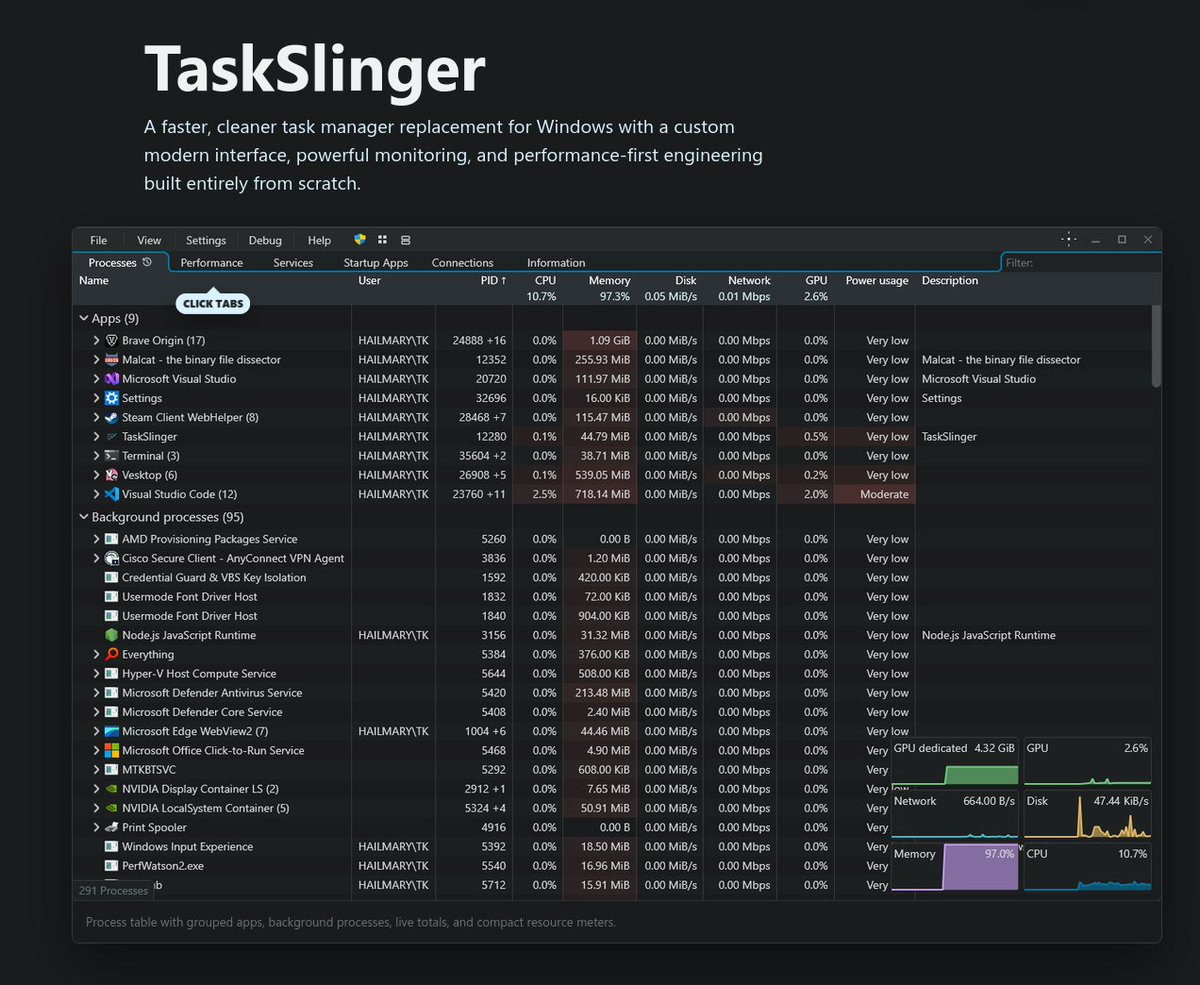Click the TaskSlinger process icon
This screenshot has height=985, width=1200.
(112, 437)
